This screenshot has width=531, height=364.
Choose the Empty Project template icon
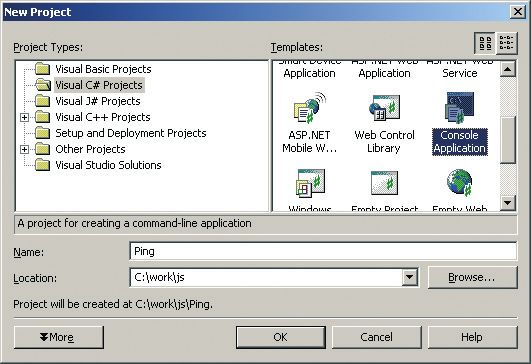pyautogui.click(x=384, y=183)
